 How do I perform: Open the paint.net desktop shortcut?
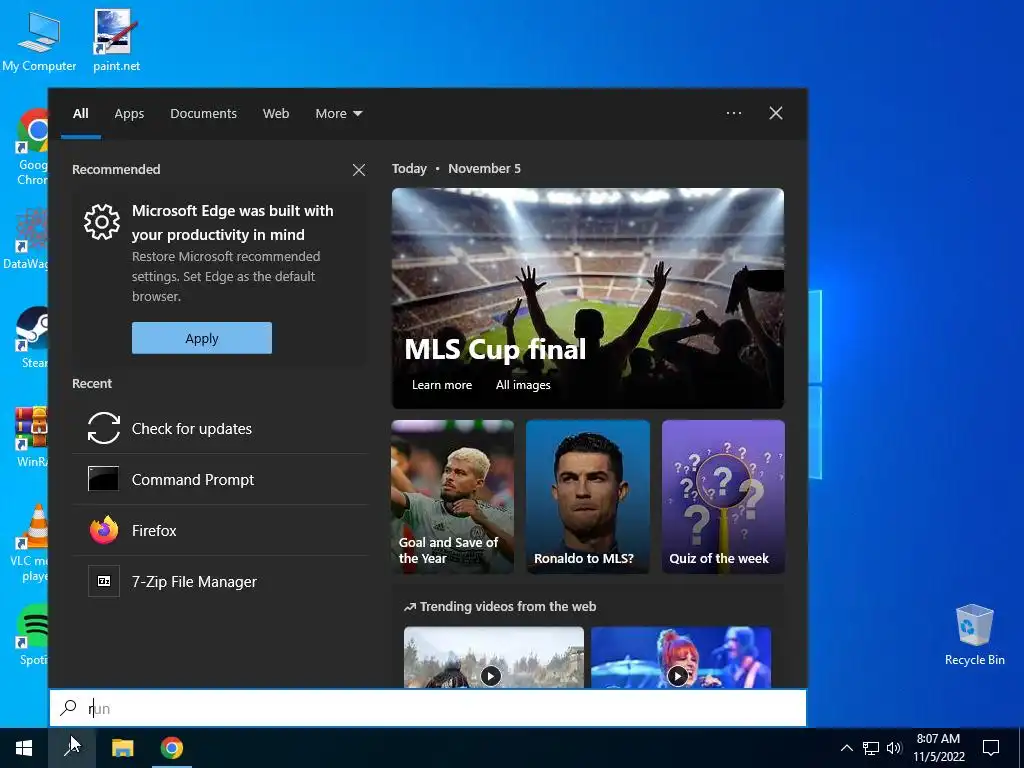click(116, 40)
